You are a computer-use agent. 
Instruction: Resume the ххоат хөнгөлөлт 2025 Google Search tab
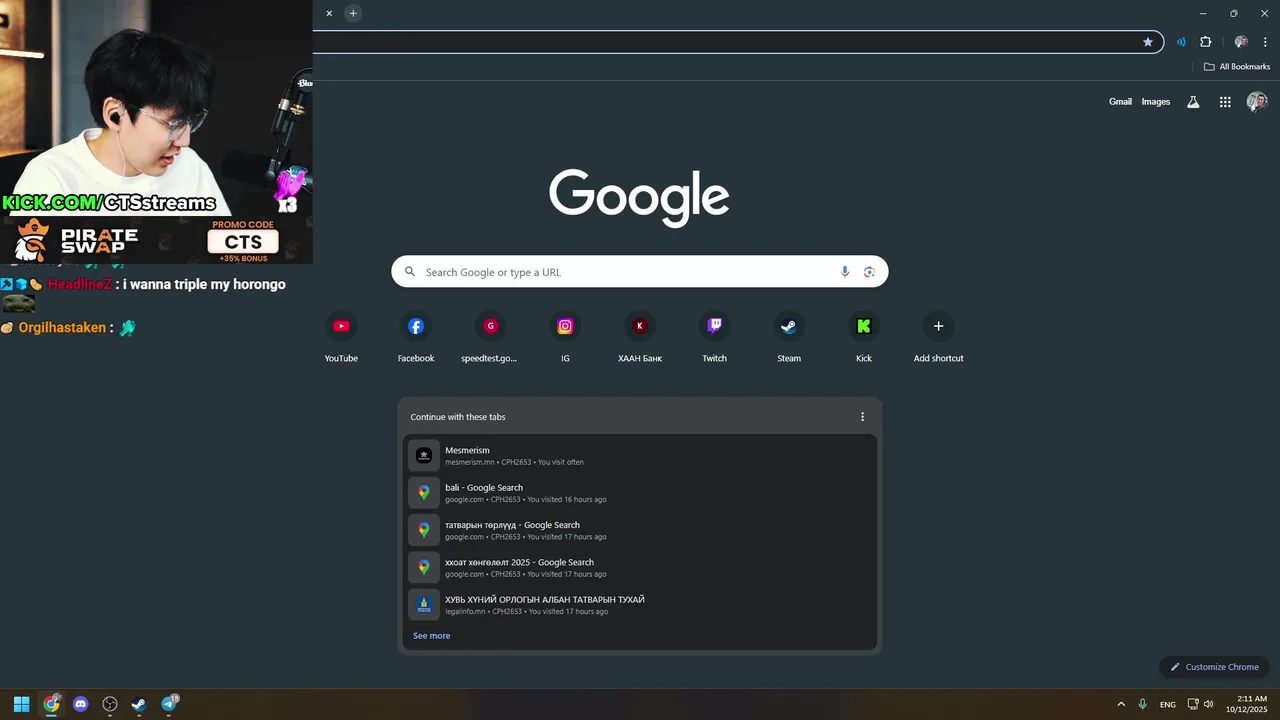tap(640, 567)
